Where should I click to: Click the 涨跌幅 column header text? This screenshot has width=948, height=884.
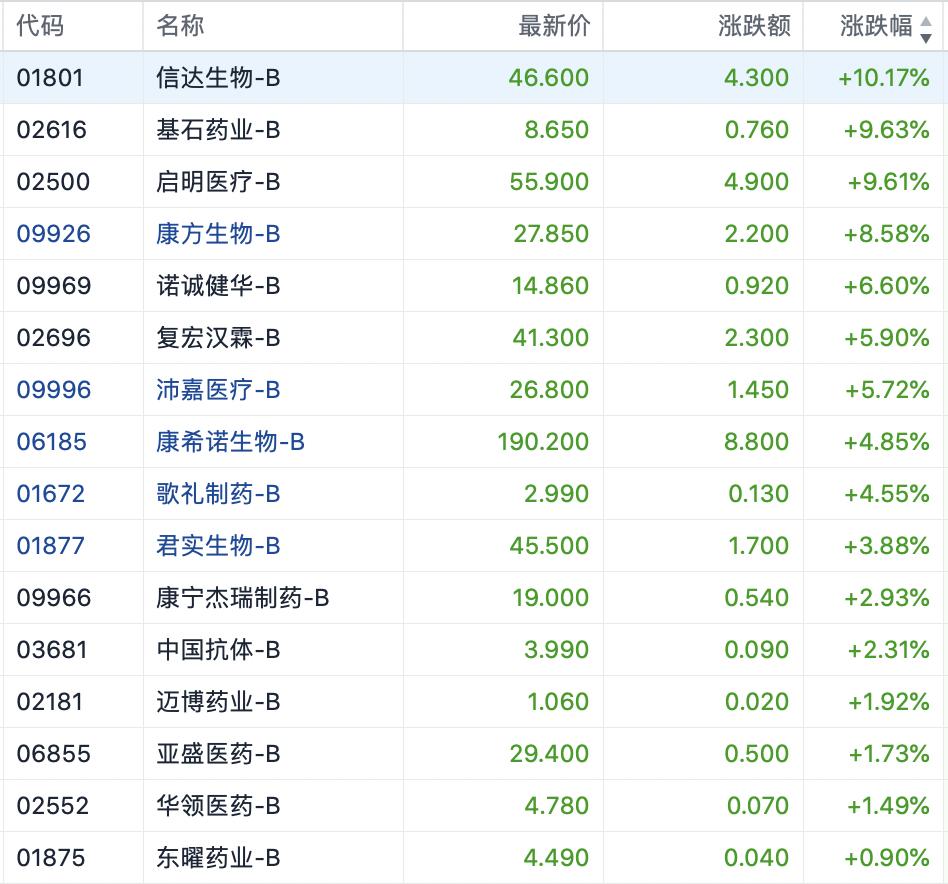(x=876, y=26)
